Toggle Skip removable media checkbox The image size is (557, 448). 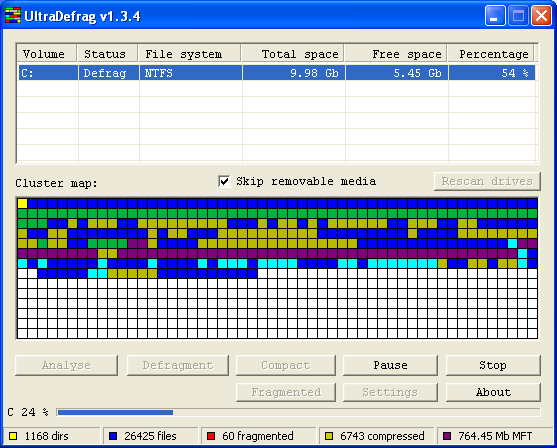pyautogui.click(x=224, y=181)
